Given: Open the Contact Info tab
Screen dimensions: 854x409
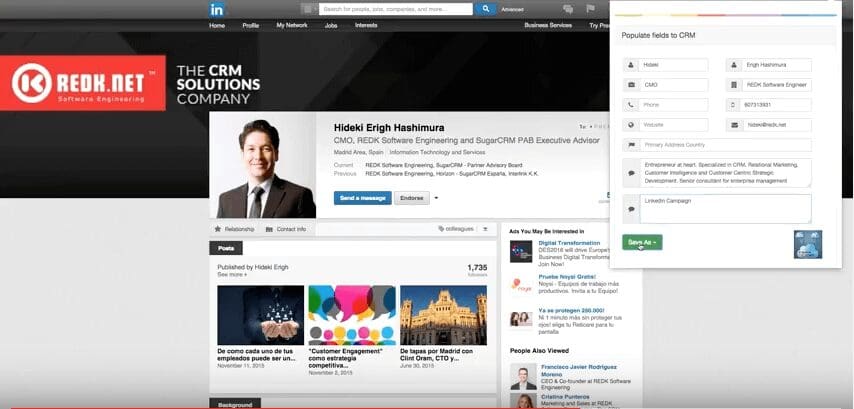Looking at the screenshot, I should [x=286, y=229].
